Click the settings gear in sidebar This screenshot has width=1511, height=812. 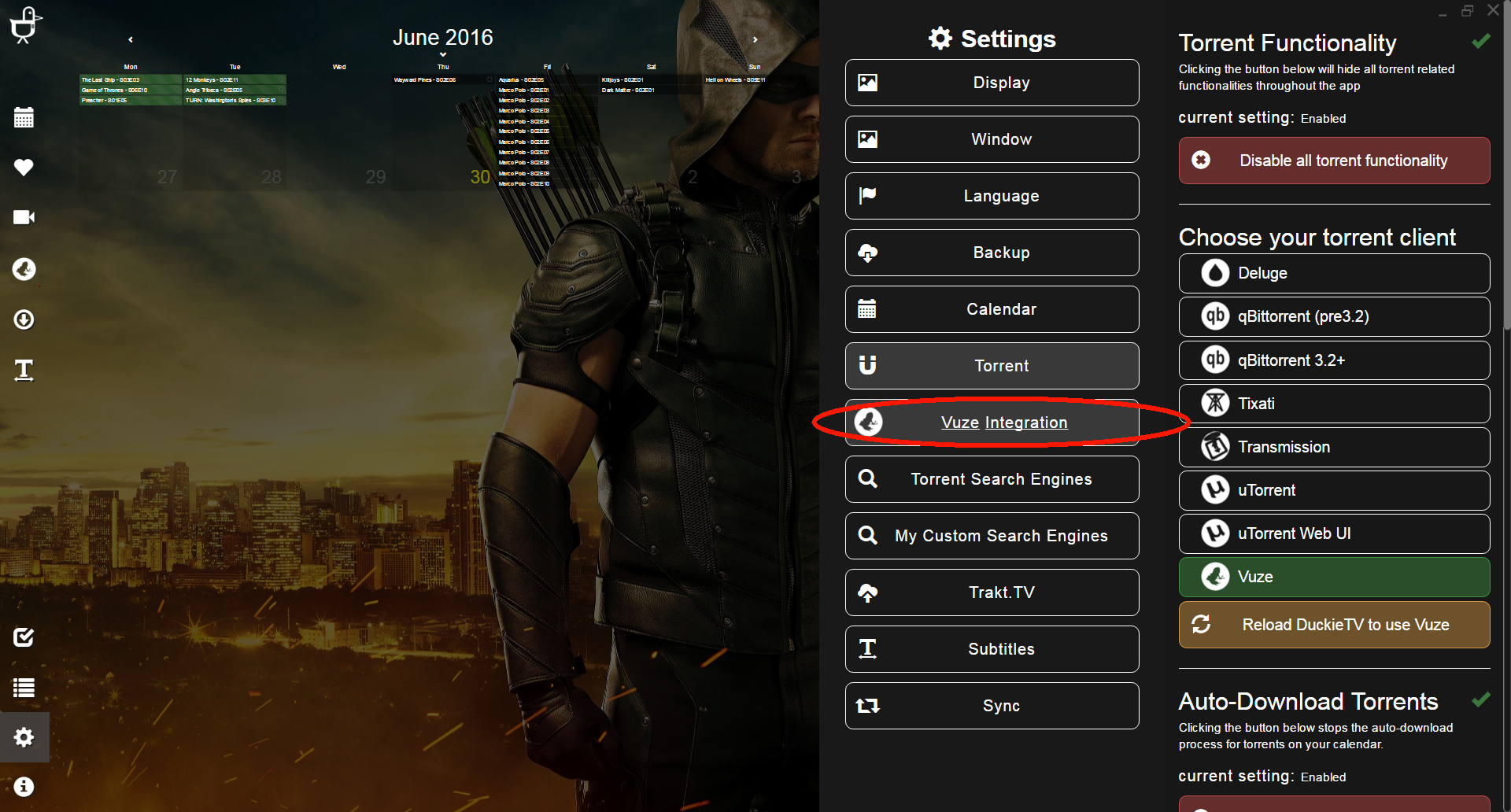[24, 737]
